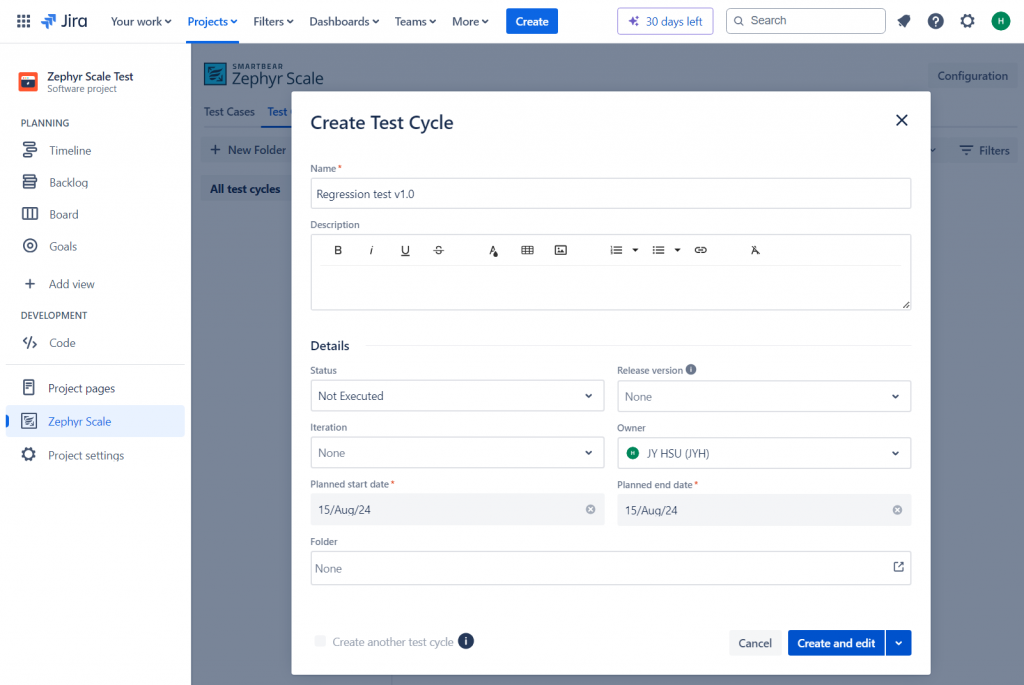This screenshot has width=1024, height=685.
Task: Click into the Description text area
Action: tap(611, 287)
